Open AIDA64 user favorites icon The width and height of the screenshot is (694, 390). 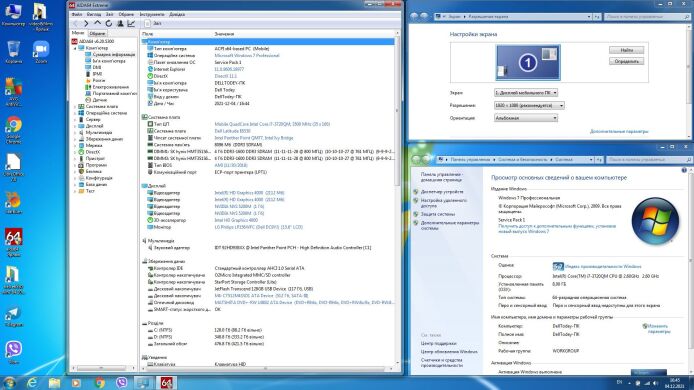120,23
